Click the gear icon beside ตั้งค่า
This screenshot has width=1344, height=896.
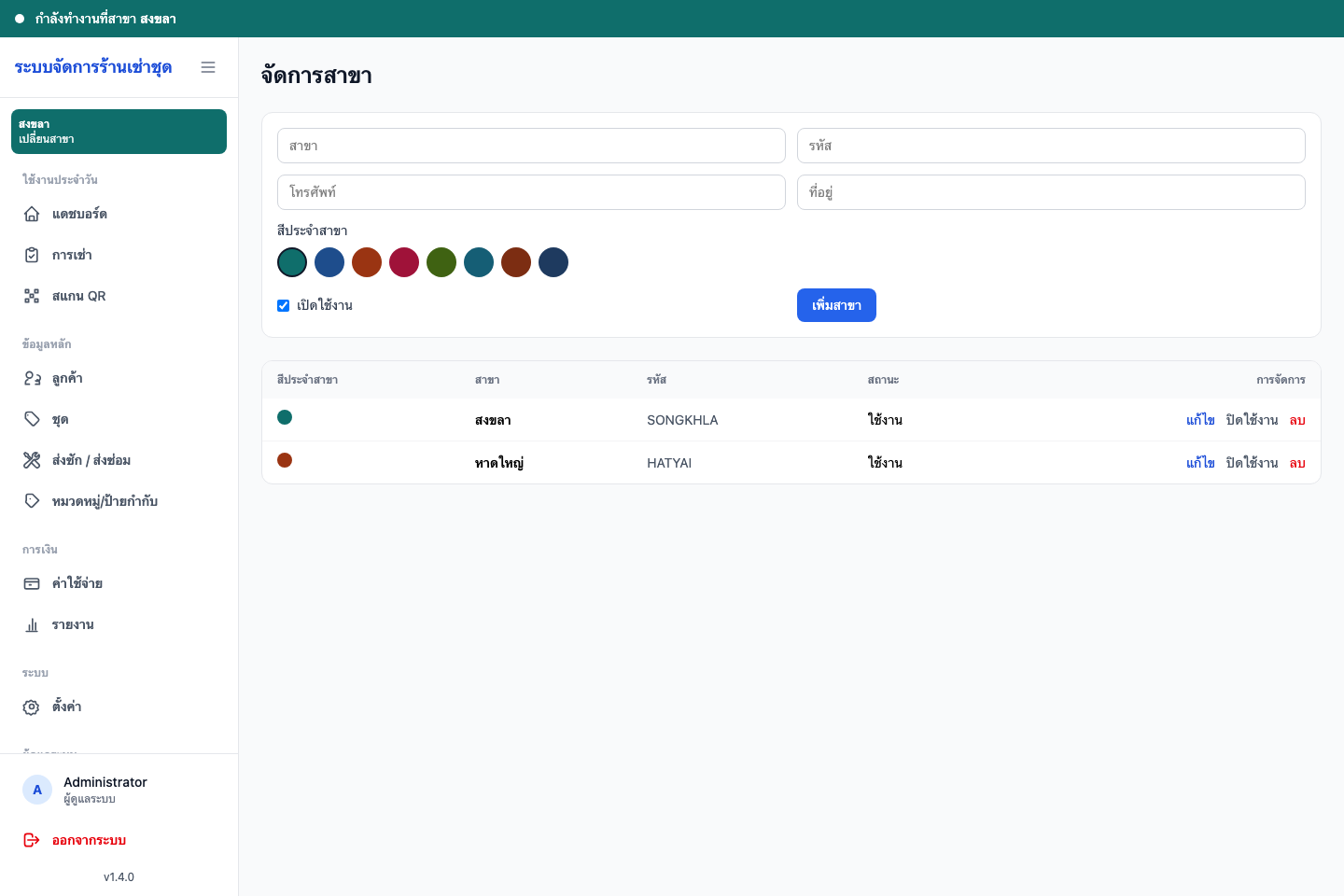pos(32,707)
